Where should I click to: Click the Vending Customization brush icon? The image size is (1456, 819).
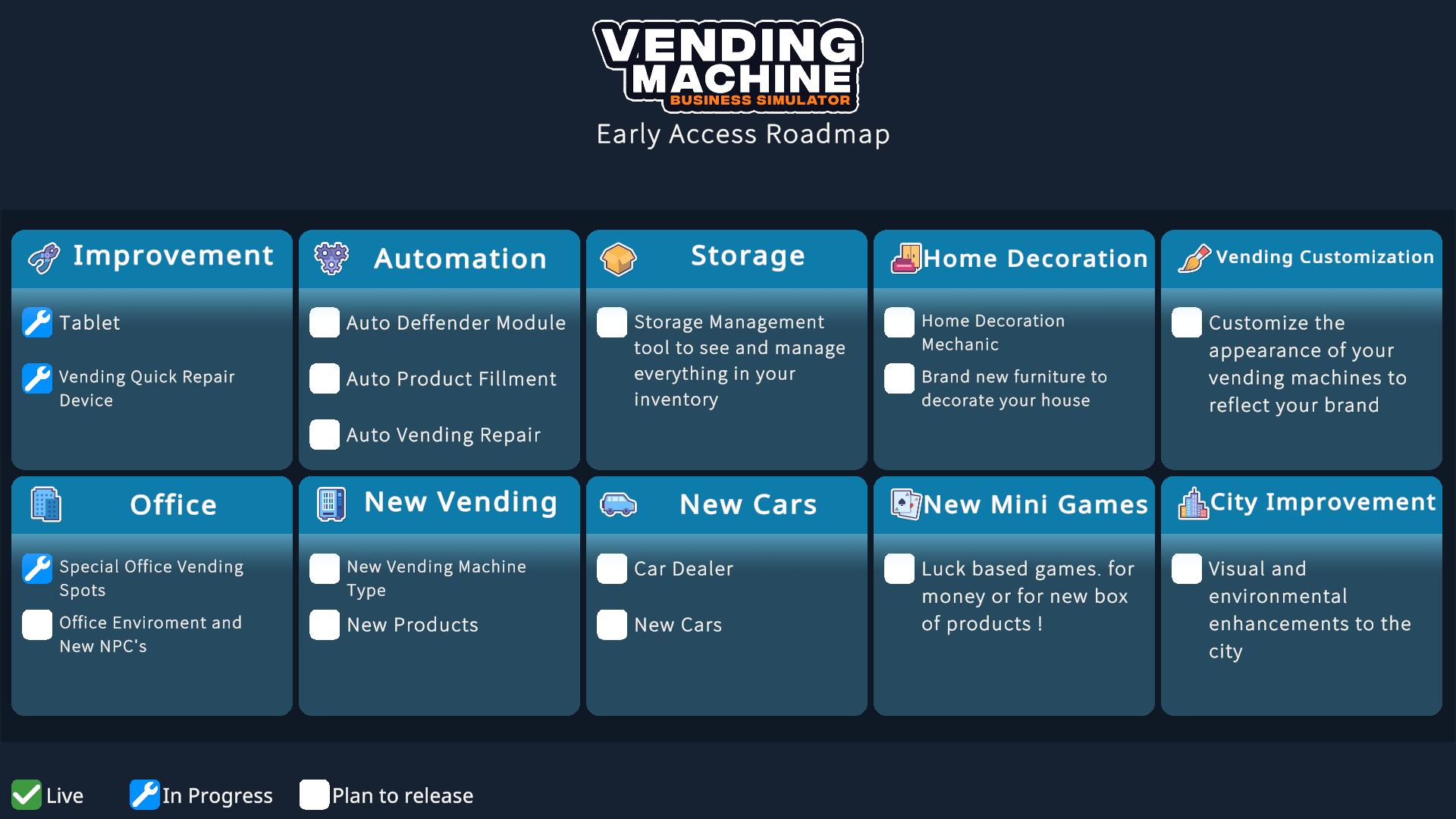(1192, 256)
